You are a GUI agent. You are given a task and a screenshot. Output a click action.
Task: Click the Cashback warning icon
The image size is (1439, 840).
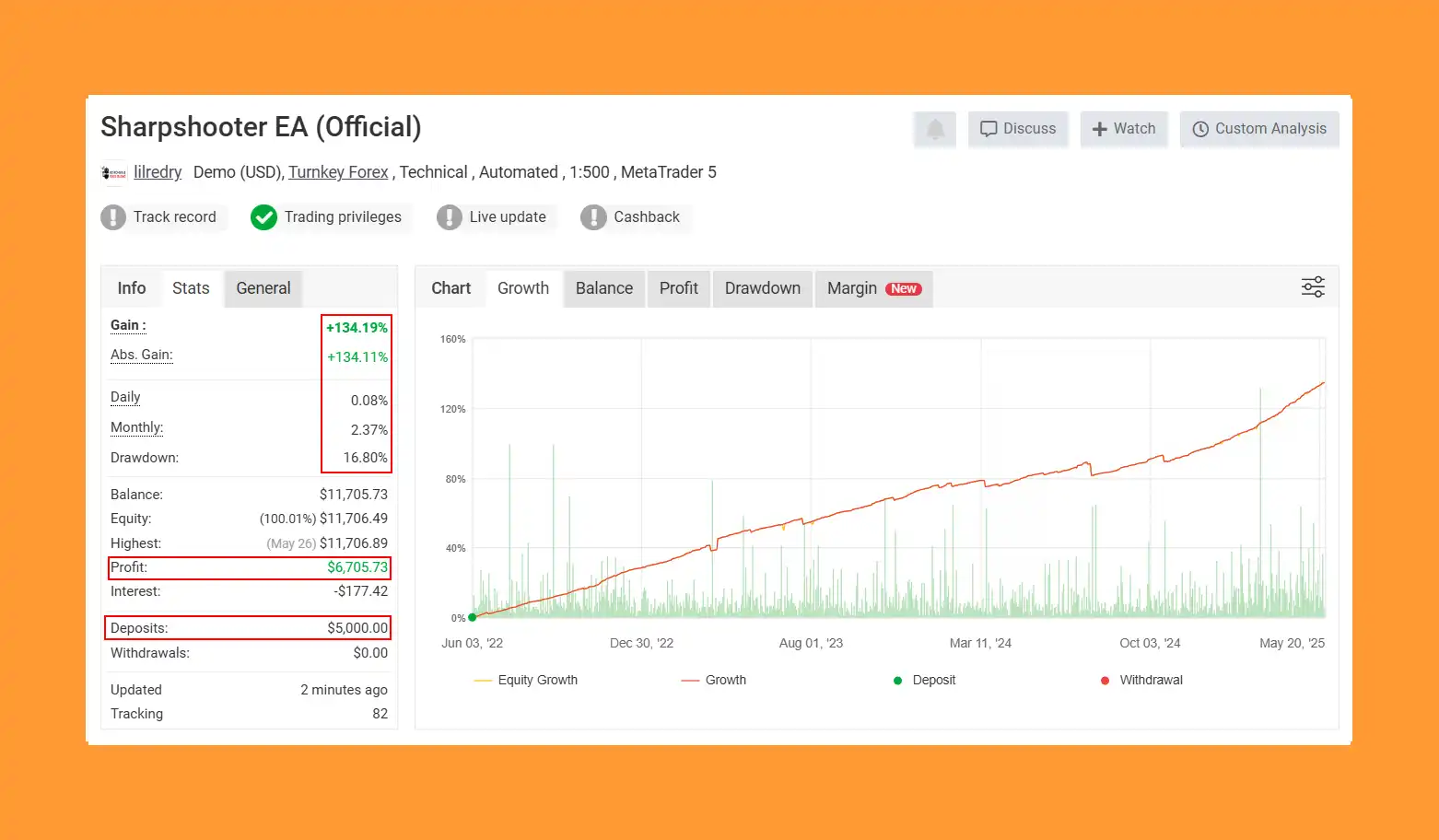click(x=593, y=217)
